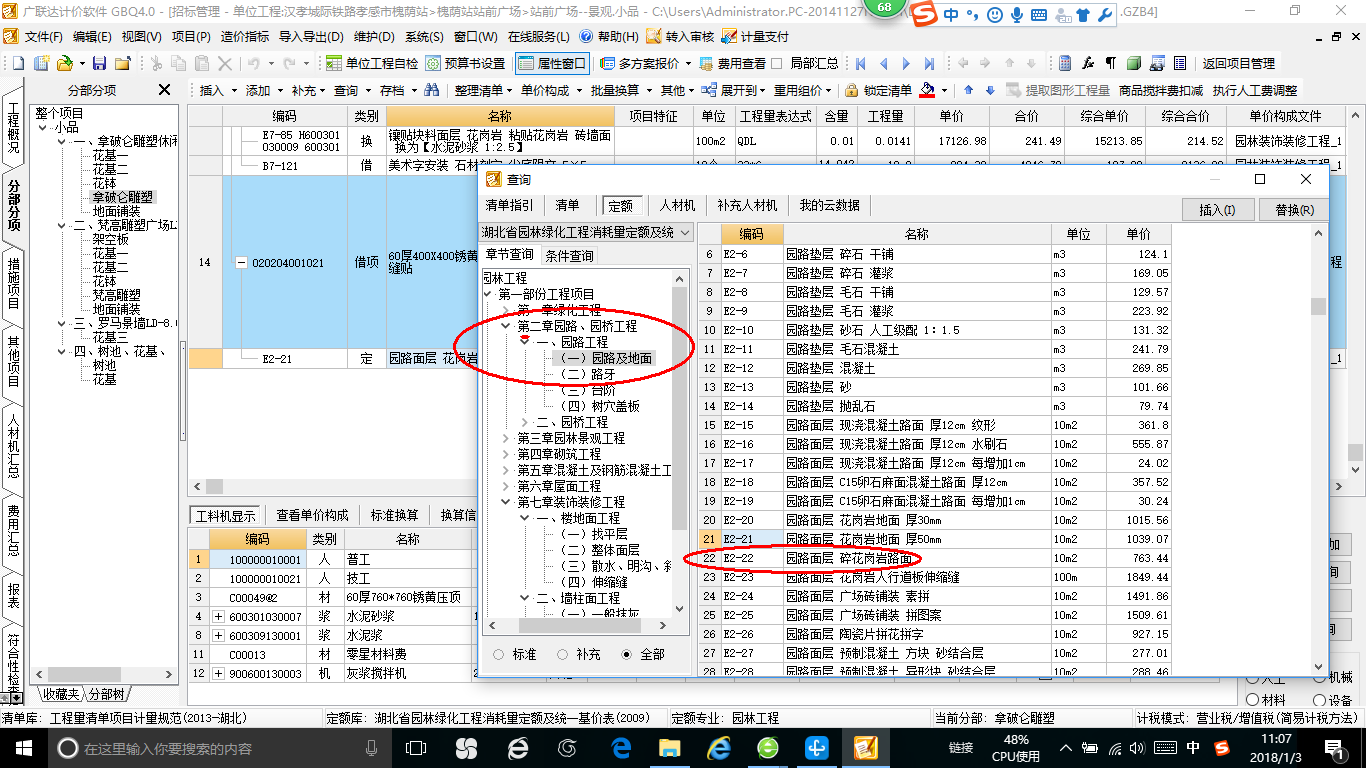Expand the 第三章园林景观工程 tree node
Screen dimensions: 1366x768
506,438
